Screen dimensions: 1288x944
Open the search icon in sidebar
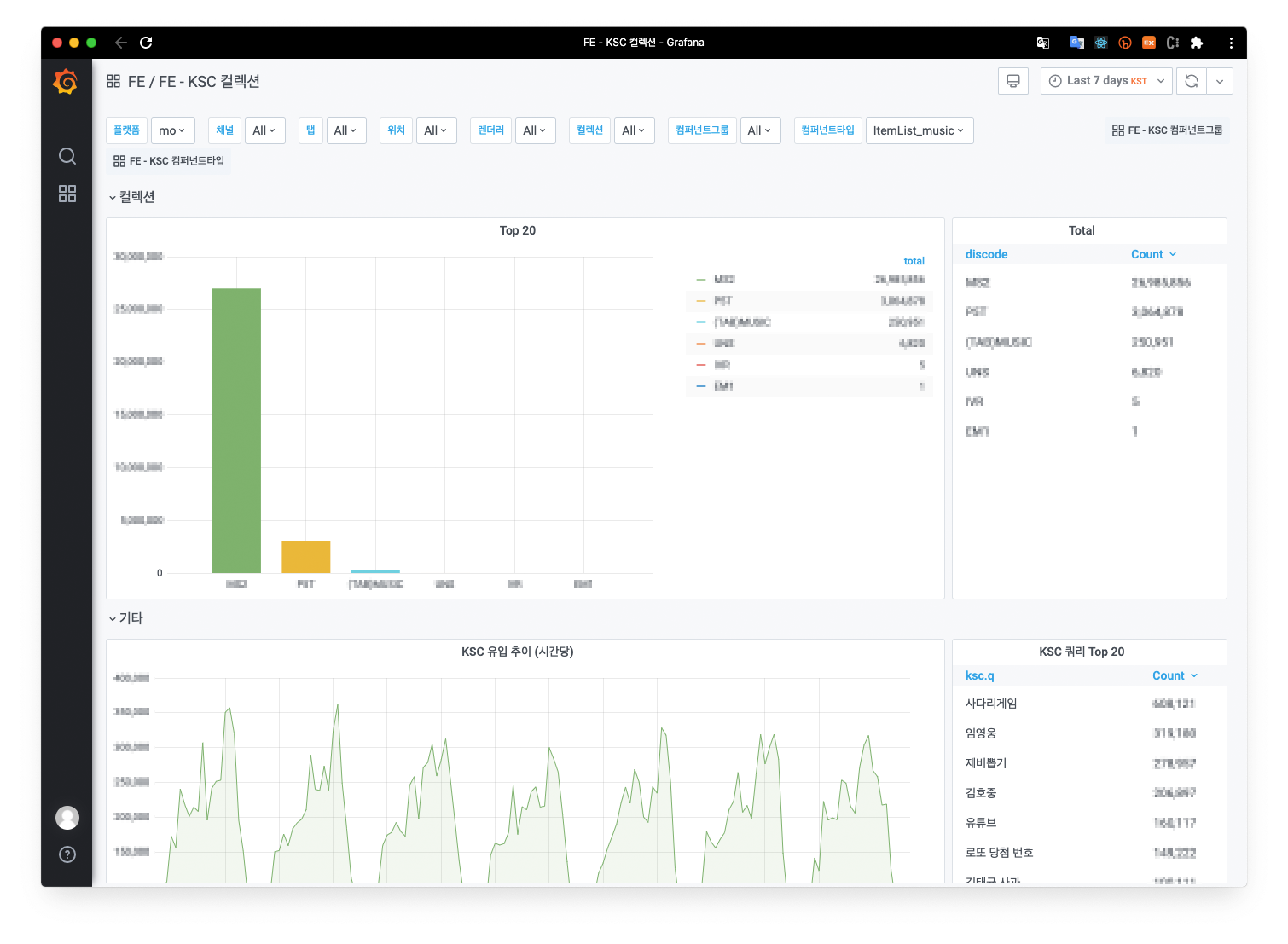(x=67, y=156)
